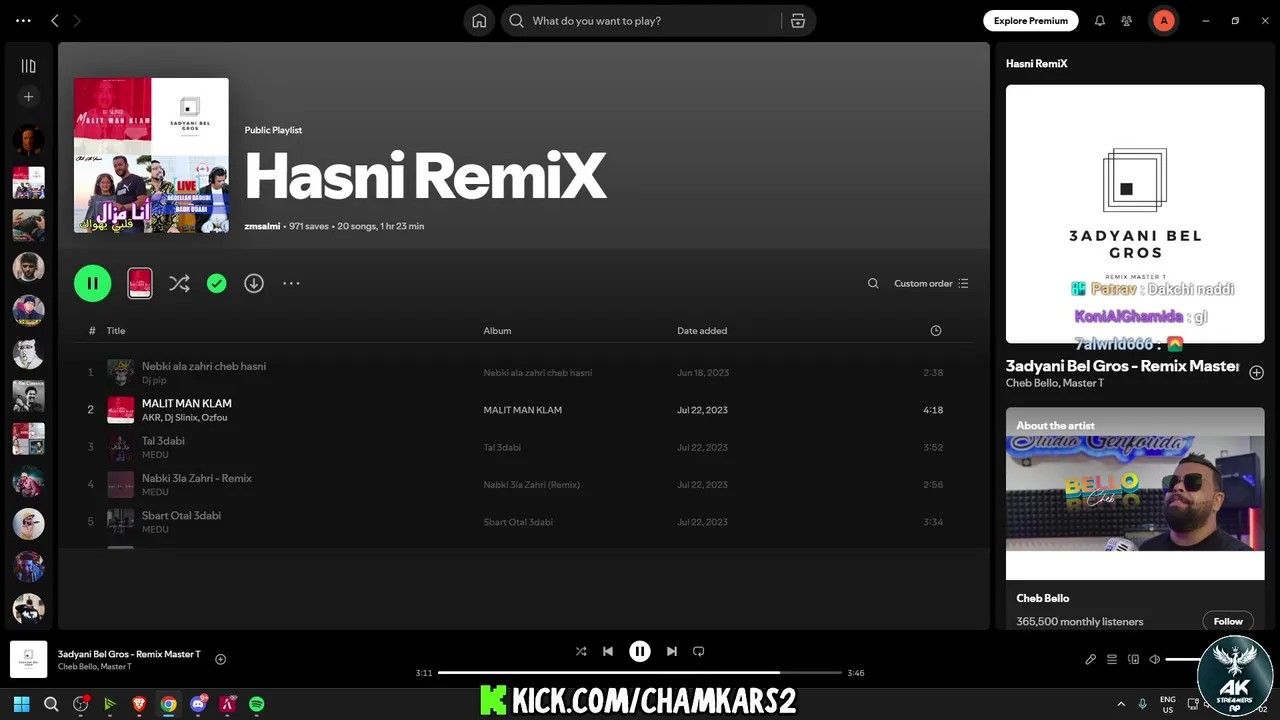Toggle the green saved-to-library checkmark

pyautogui.click(x=216, y=284)
